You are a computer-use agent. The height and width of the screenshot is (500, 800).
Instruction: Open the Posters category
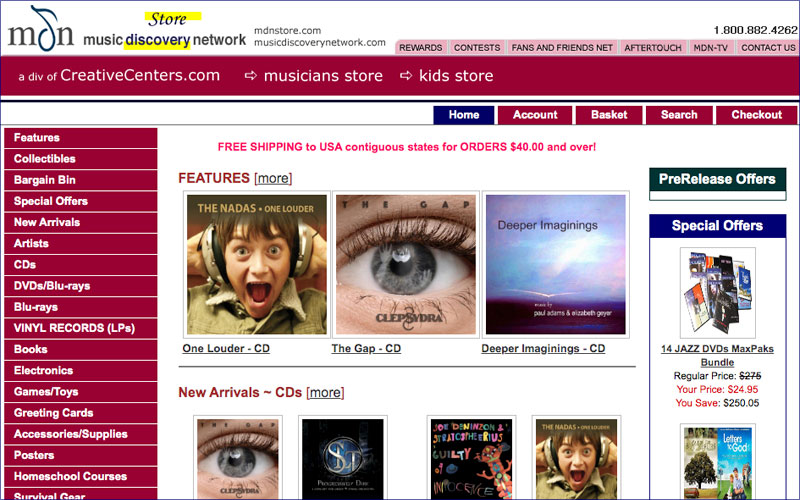coord(81,455)
